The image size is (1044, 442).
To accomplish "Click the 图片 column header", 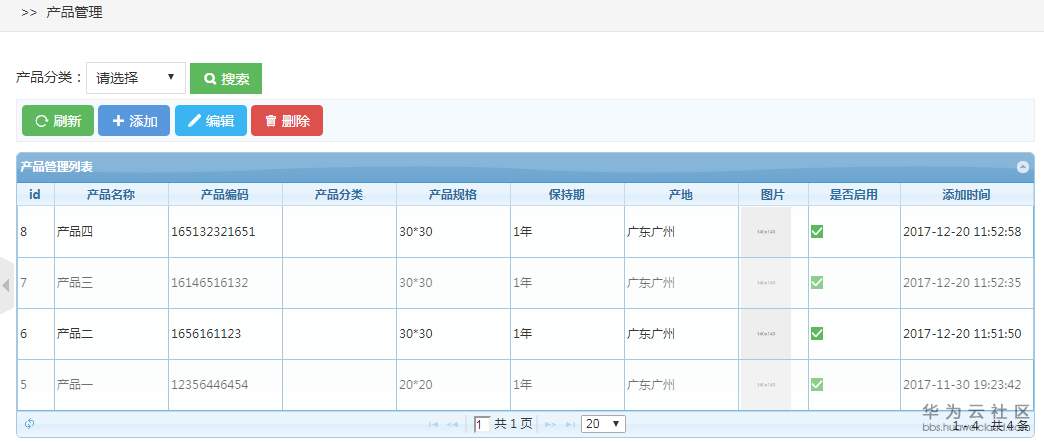I will (772, 194).
